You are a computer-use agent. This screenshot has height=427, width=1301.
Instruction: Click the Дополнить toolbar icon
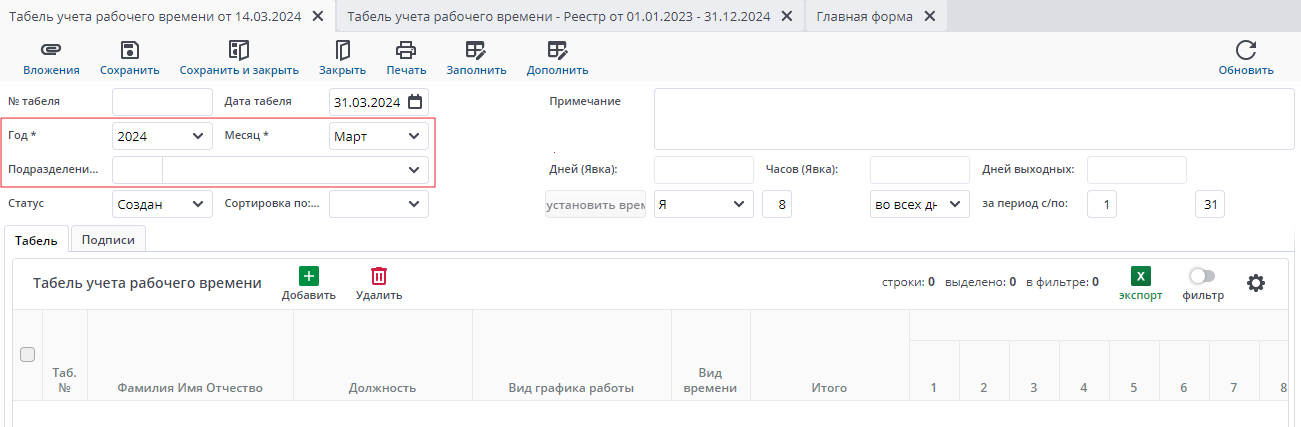557,50
